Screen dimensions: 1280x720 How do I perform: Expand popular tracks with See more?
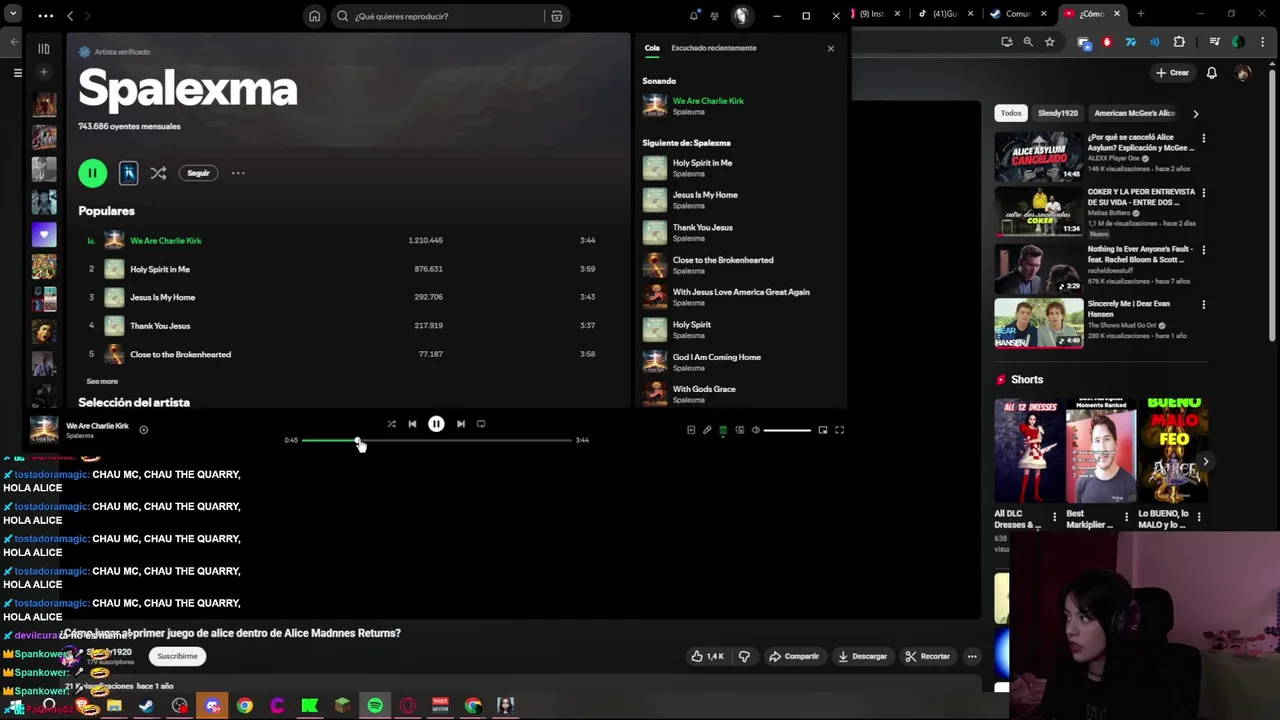coord(102,381)
